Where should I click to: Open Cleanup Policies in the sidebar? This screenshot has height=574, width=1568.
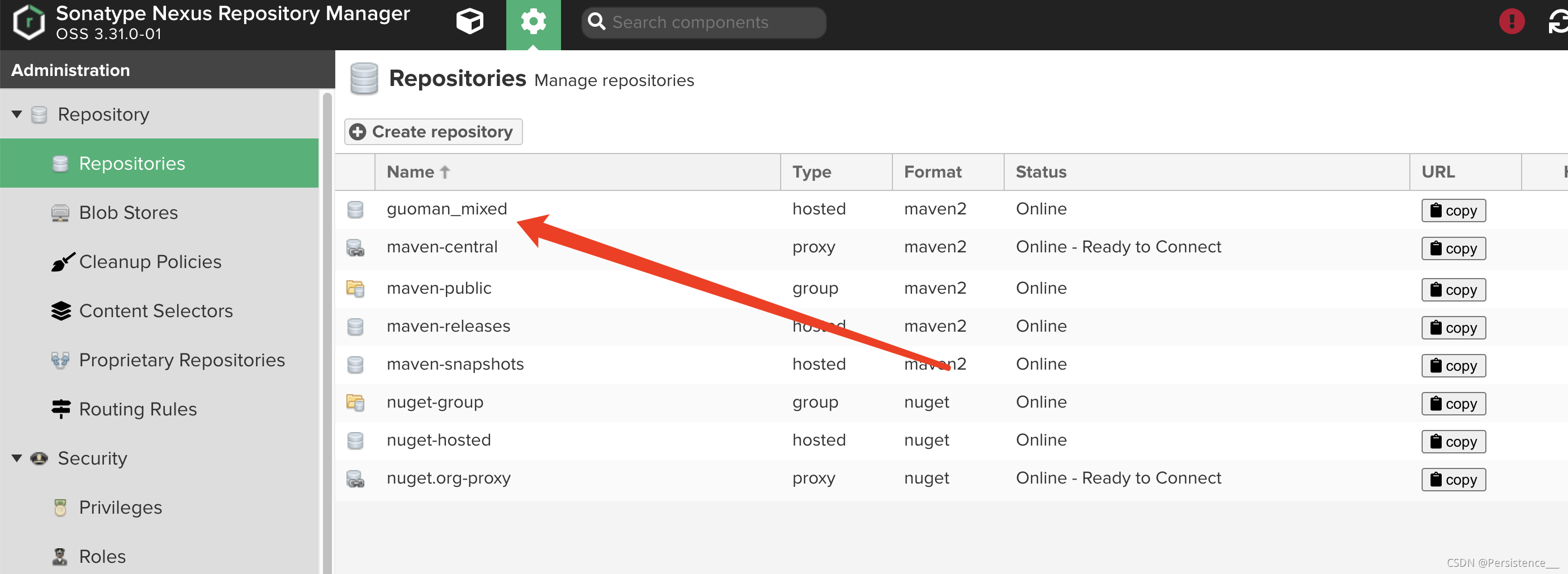[x=159, y=261]
